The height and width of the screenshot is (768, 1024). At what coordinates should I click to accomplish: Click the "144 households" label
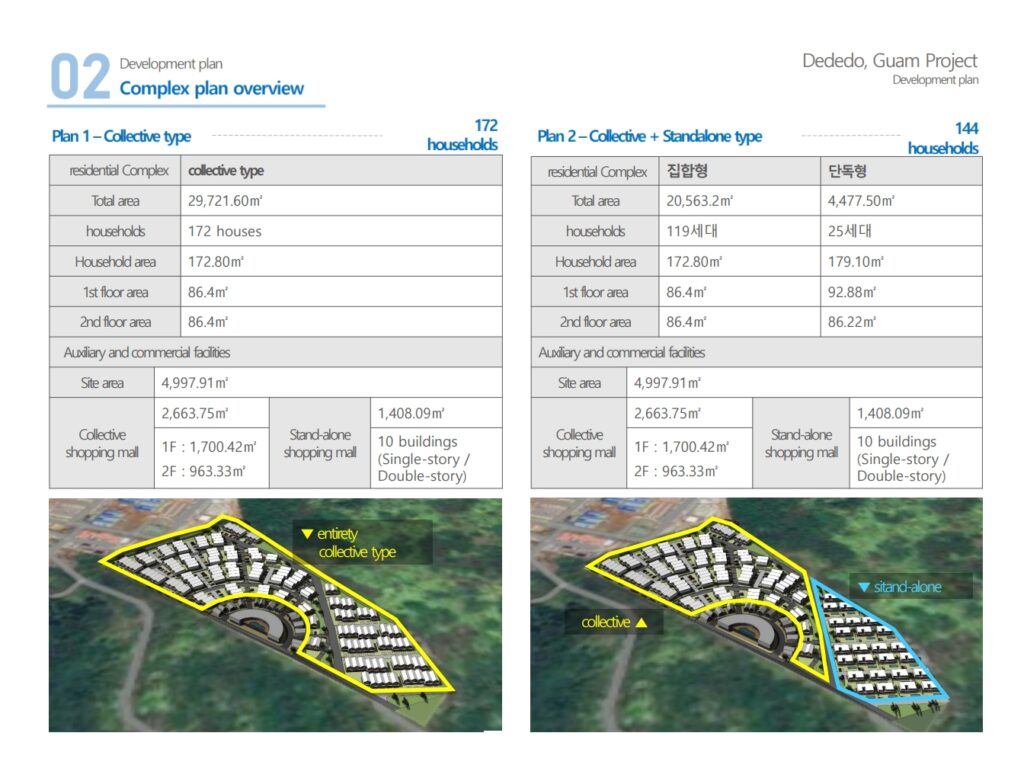(943, 138)
